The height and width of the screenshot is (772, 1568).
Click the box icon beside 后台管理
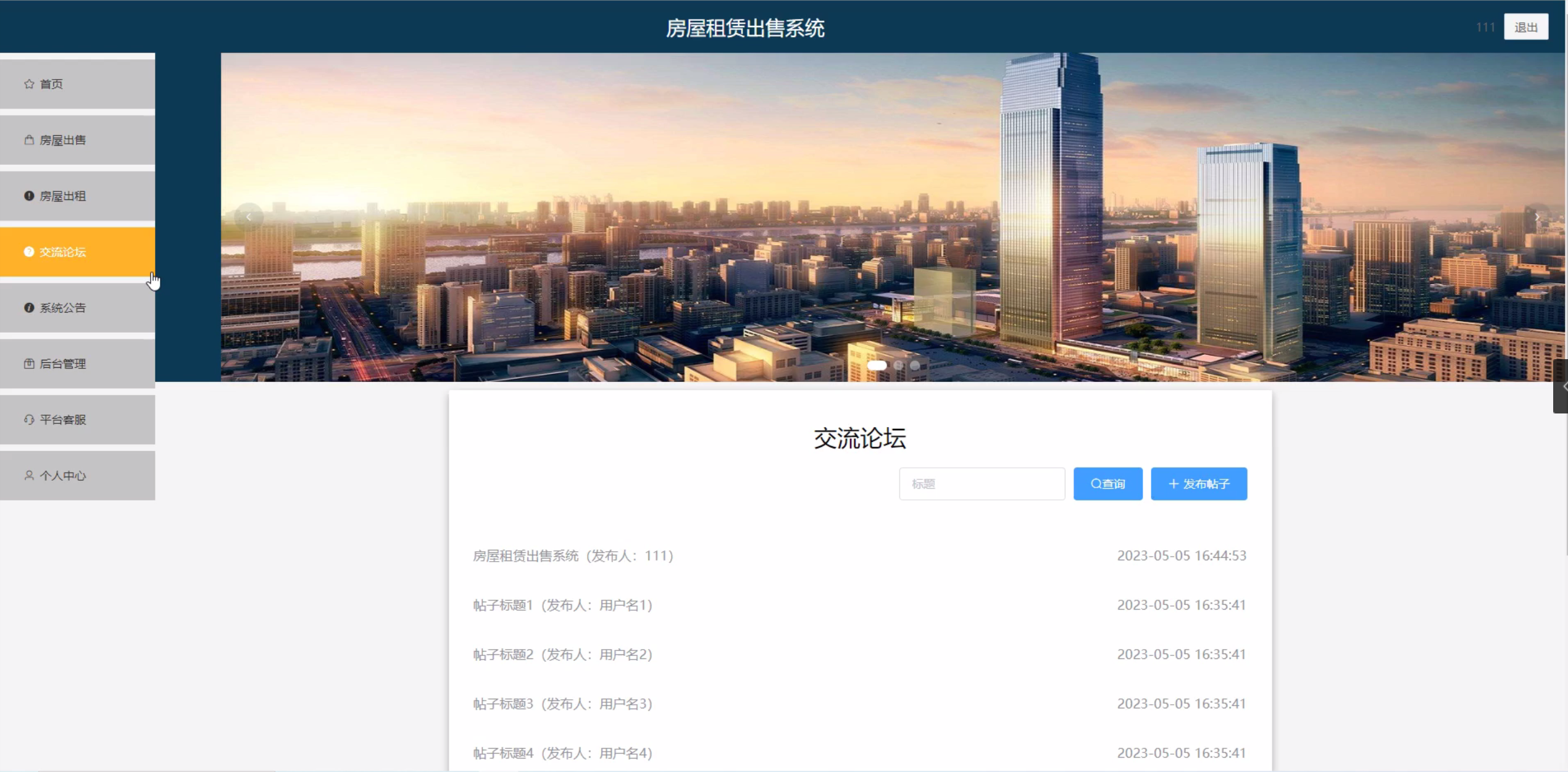[x=29, y=363]
